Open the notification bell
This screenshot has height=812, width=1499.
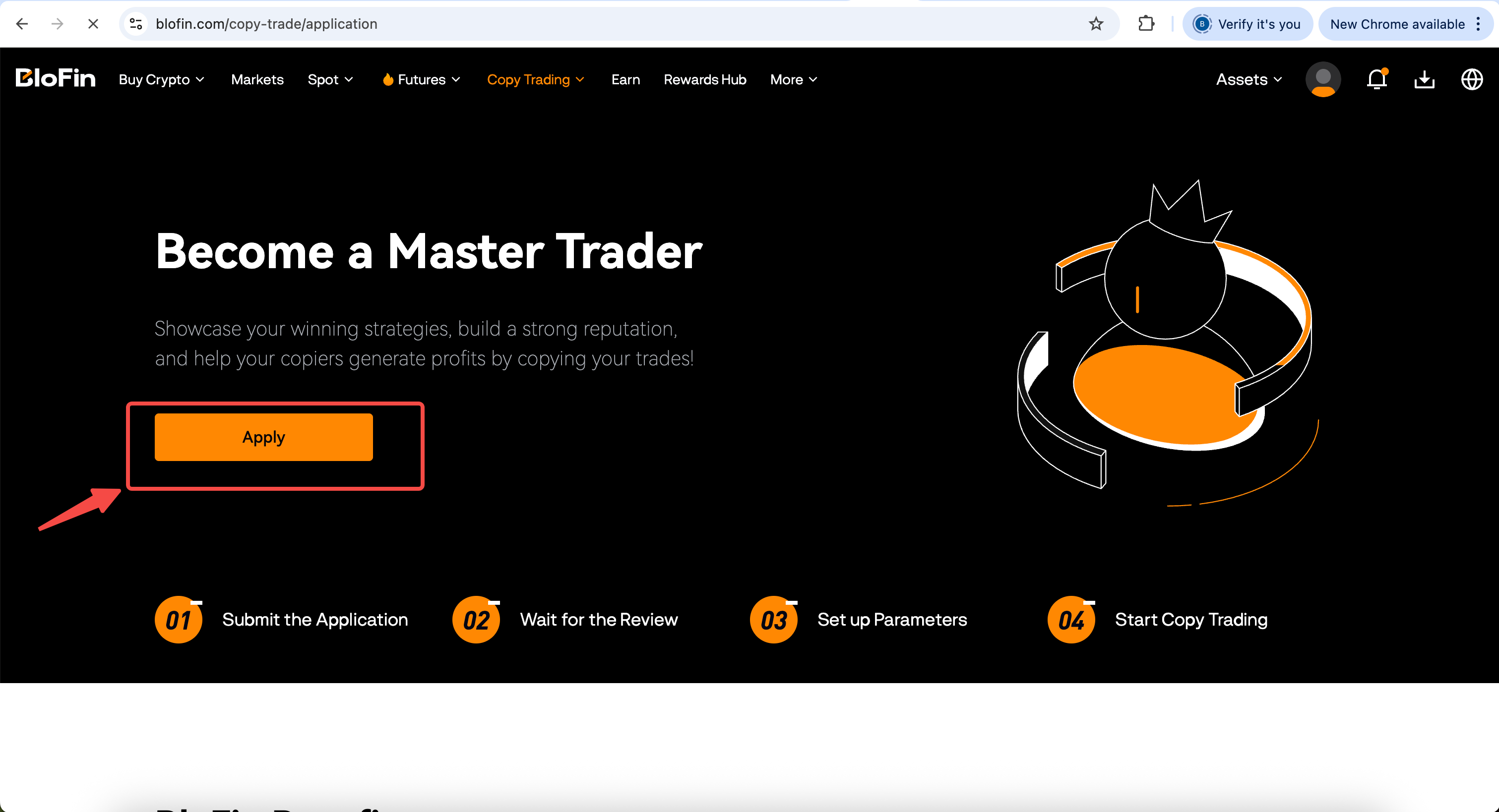pyautogui.click(x=1376, y=80)
